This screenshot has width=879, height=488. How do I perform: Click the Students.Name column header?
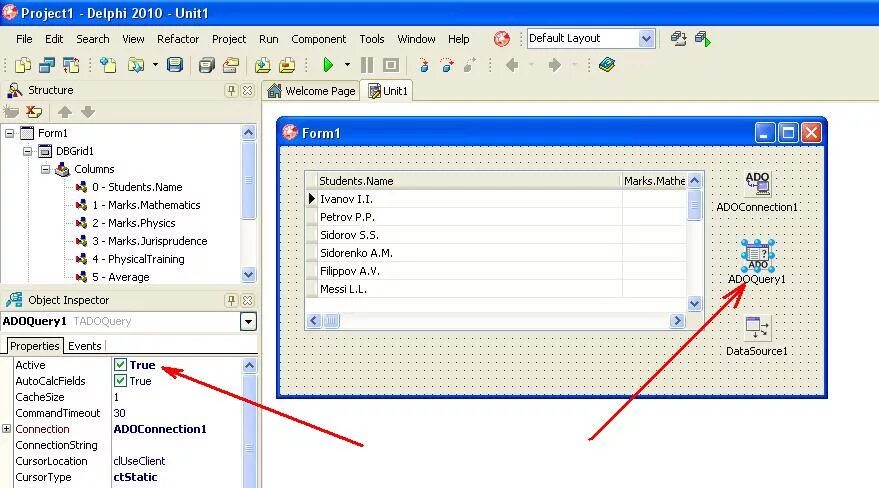click(x=469, y=181)
